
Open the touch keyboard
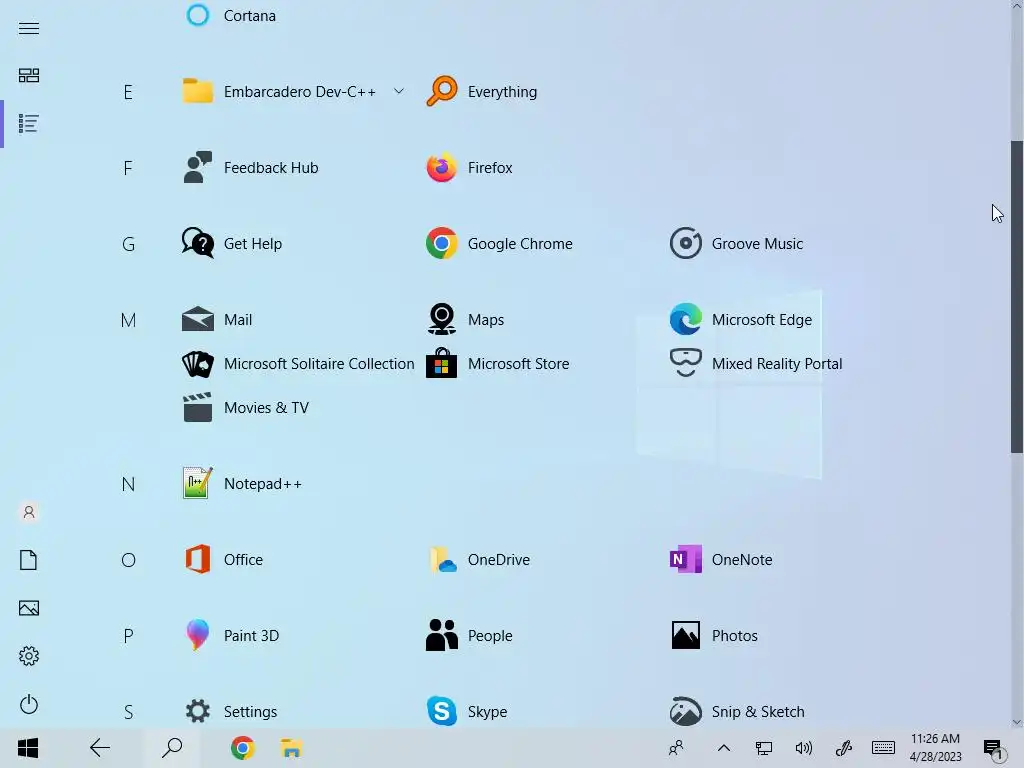click(x=883, y=748)
